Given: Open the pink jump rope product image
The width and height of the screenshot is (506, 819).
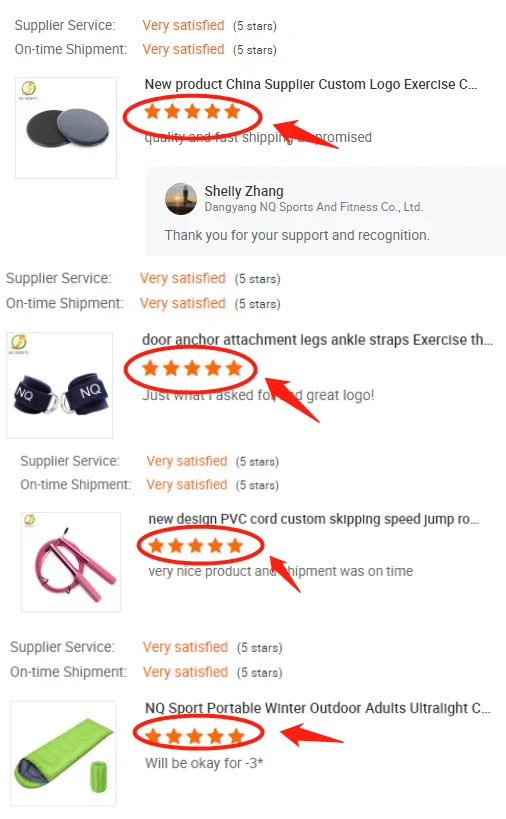Looking at the screenshot, I should click(71, 561).
